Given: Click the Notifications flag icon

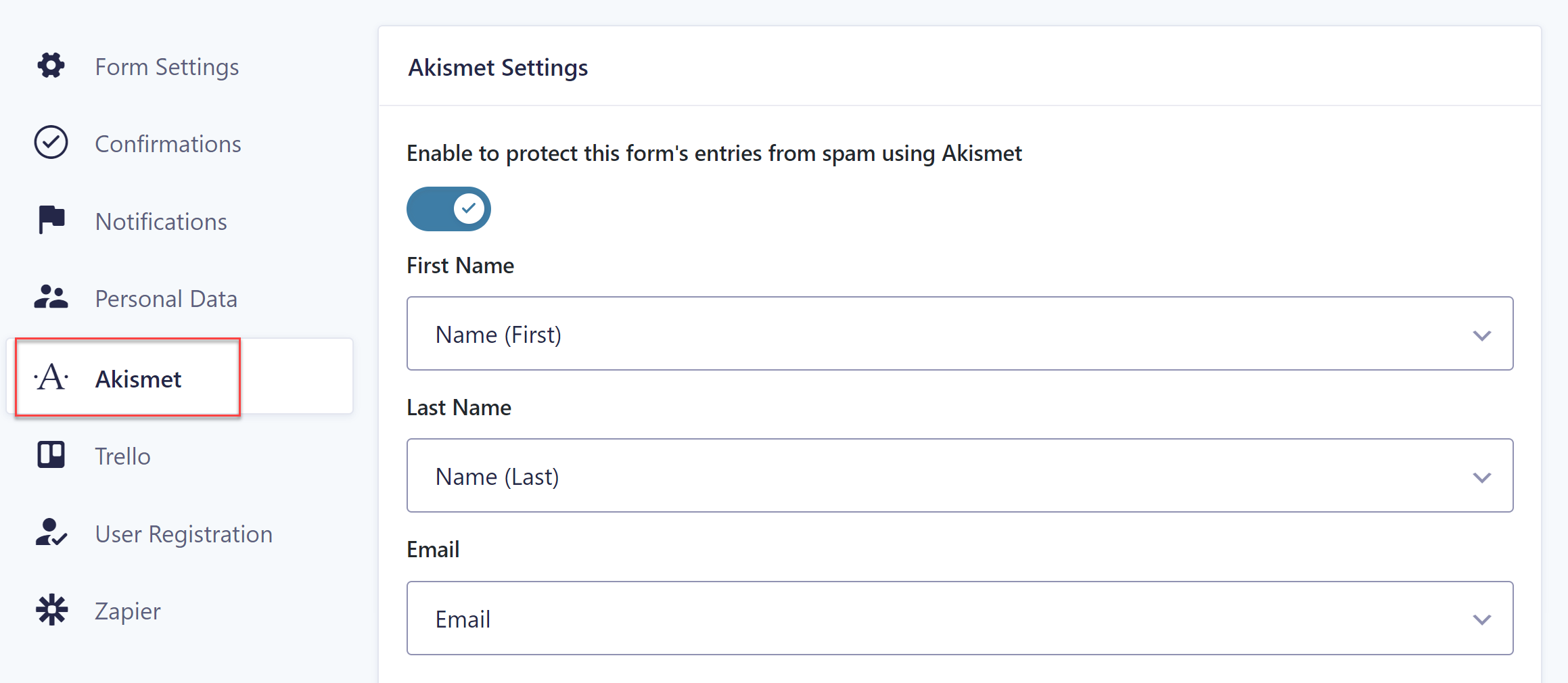Looking at the screenshot, I should [x=51, y=220].
